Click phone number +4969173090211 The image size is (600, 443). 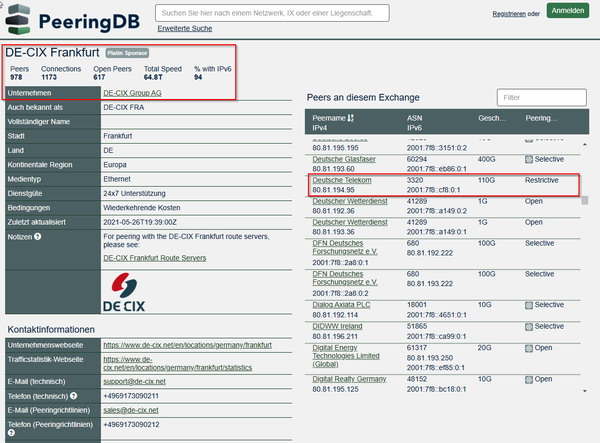tap(131, 396)
